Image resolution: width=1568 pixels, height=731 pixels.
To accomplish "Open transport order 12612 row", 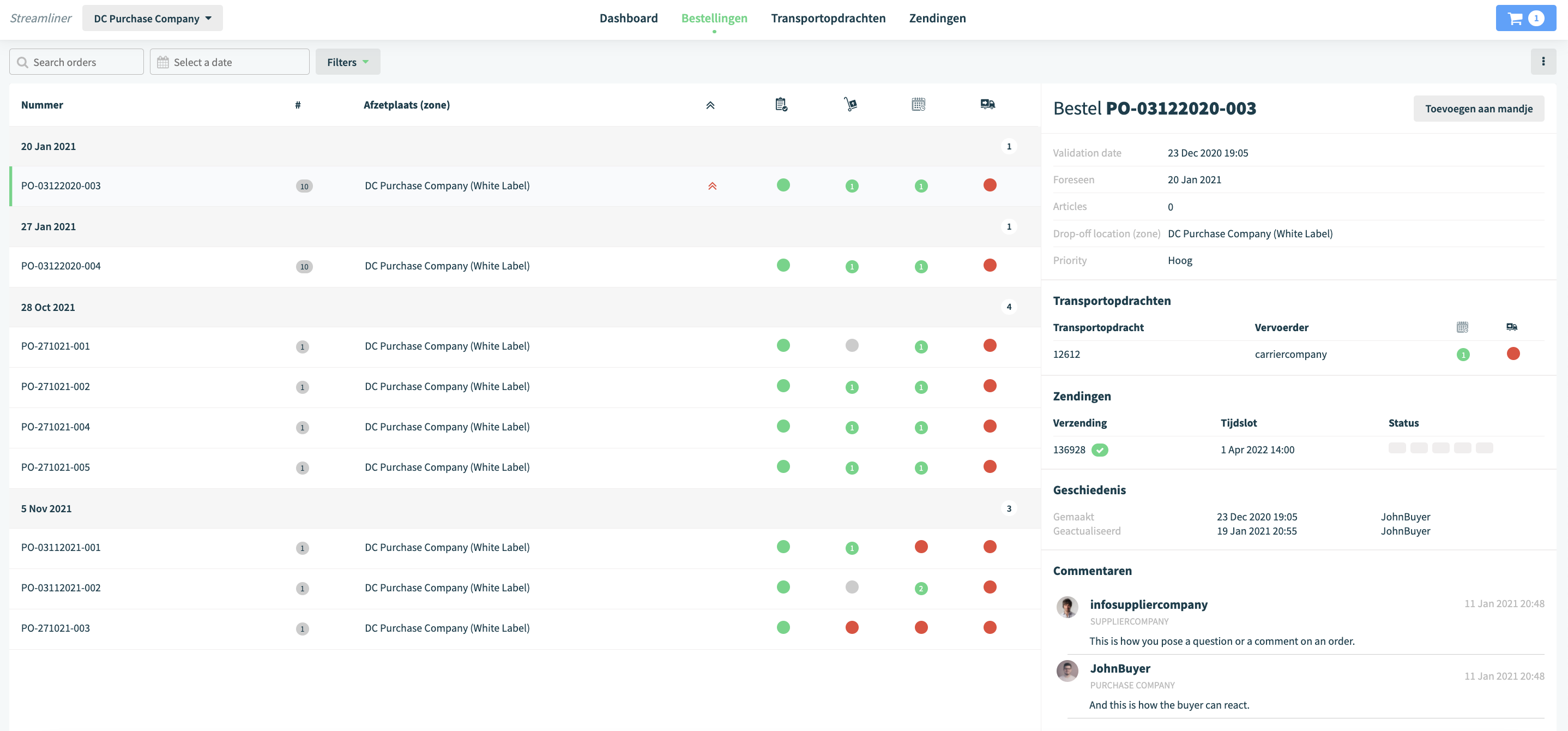I will coord(1298,354).
